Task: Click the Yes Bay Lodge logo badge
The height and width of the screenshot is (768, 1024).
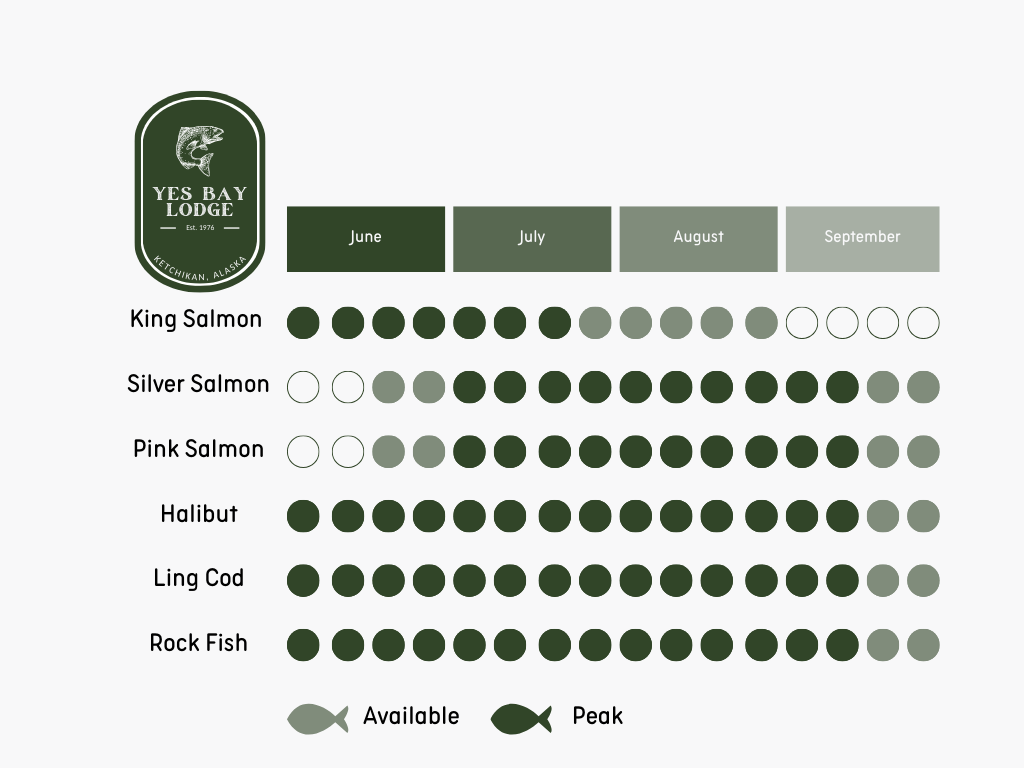Action: (200, 191)
